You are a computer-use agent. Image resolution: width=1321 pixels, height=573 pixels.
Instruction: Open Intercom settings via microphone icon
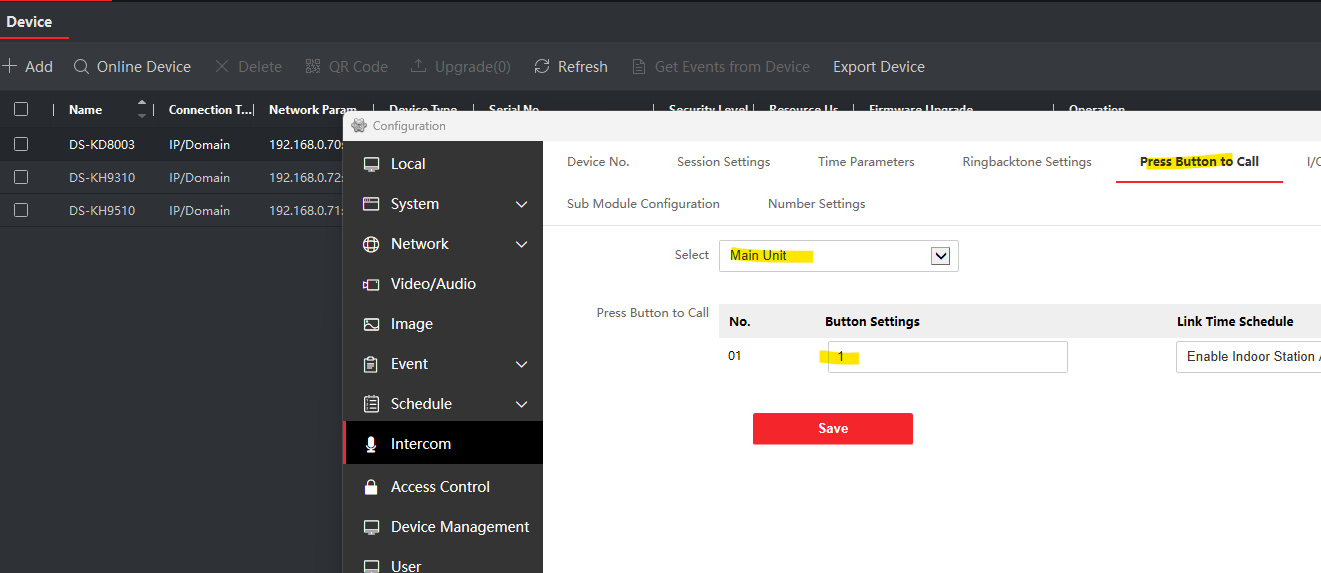coord(371,444)
